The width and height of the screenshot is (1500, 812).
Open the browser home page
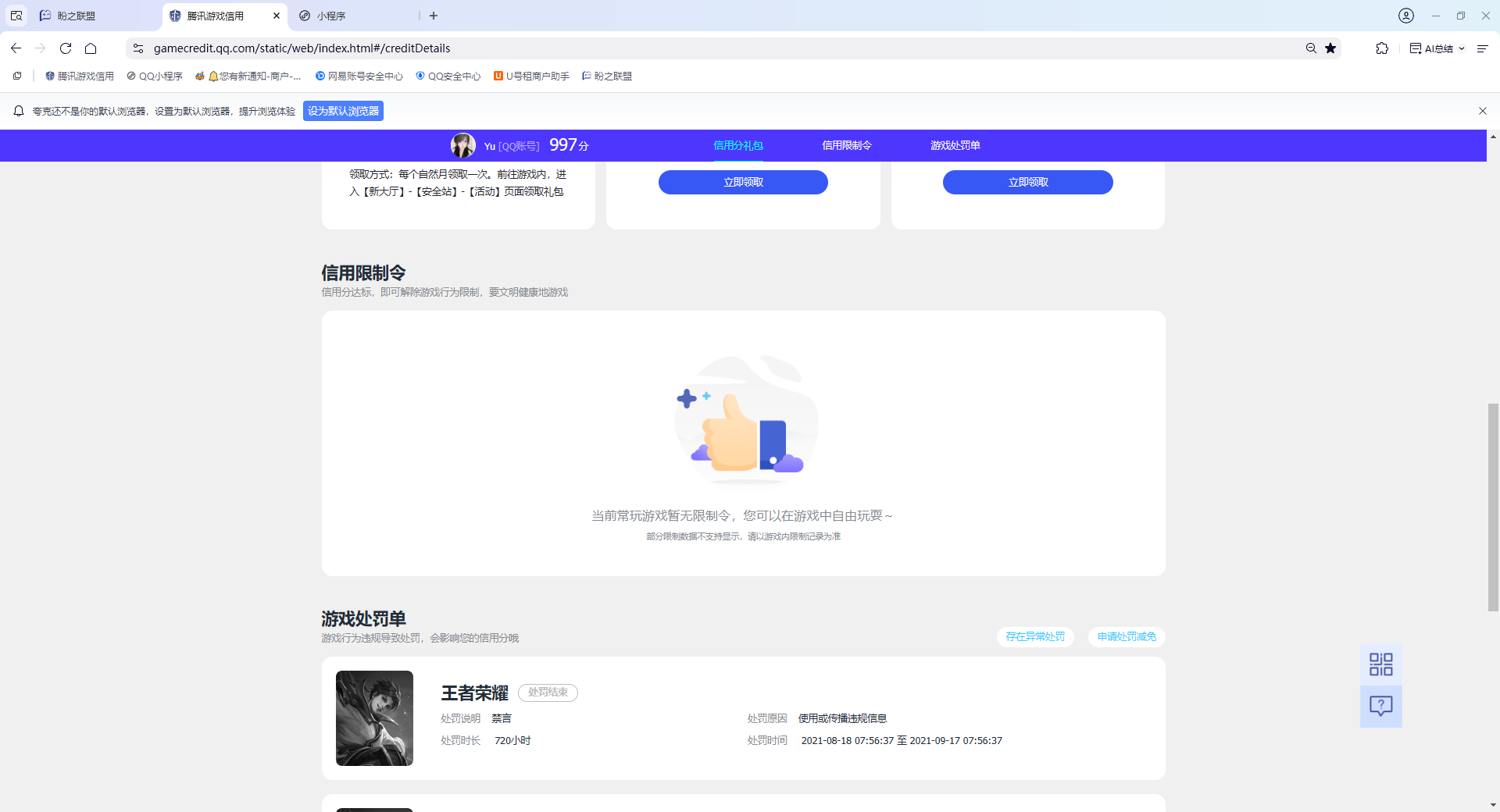coord(91,48)
